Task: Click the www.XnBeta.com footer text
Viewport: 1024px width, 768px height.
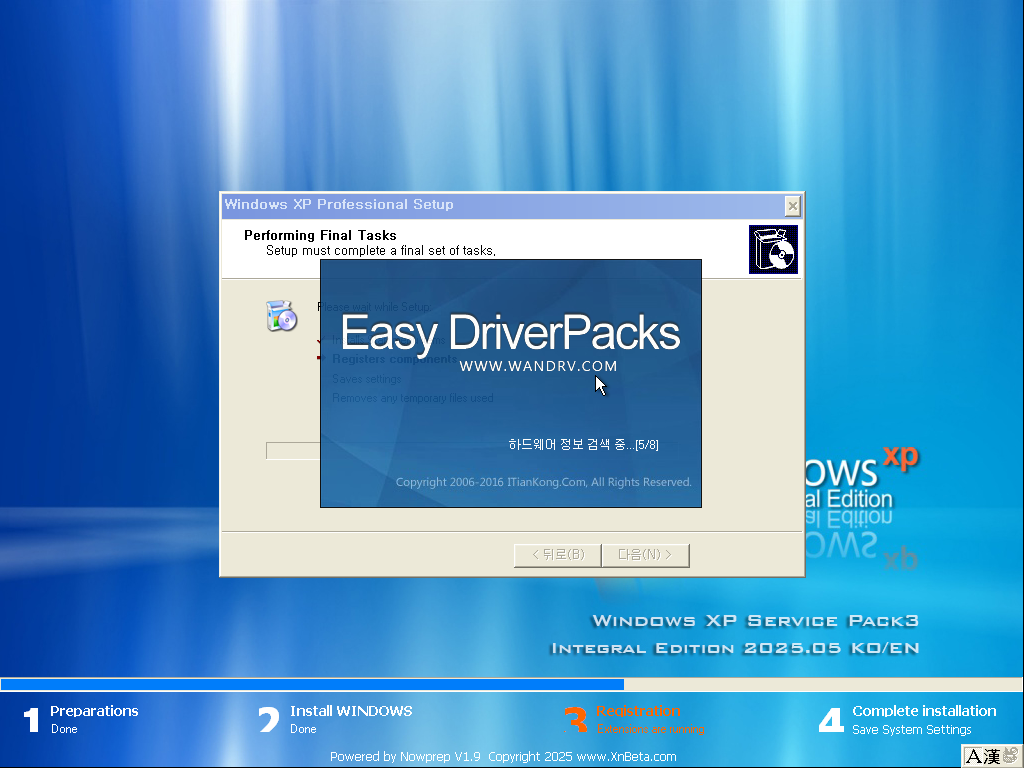Action: [x=626, y=756]
